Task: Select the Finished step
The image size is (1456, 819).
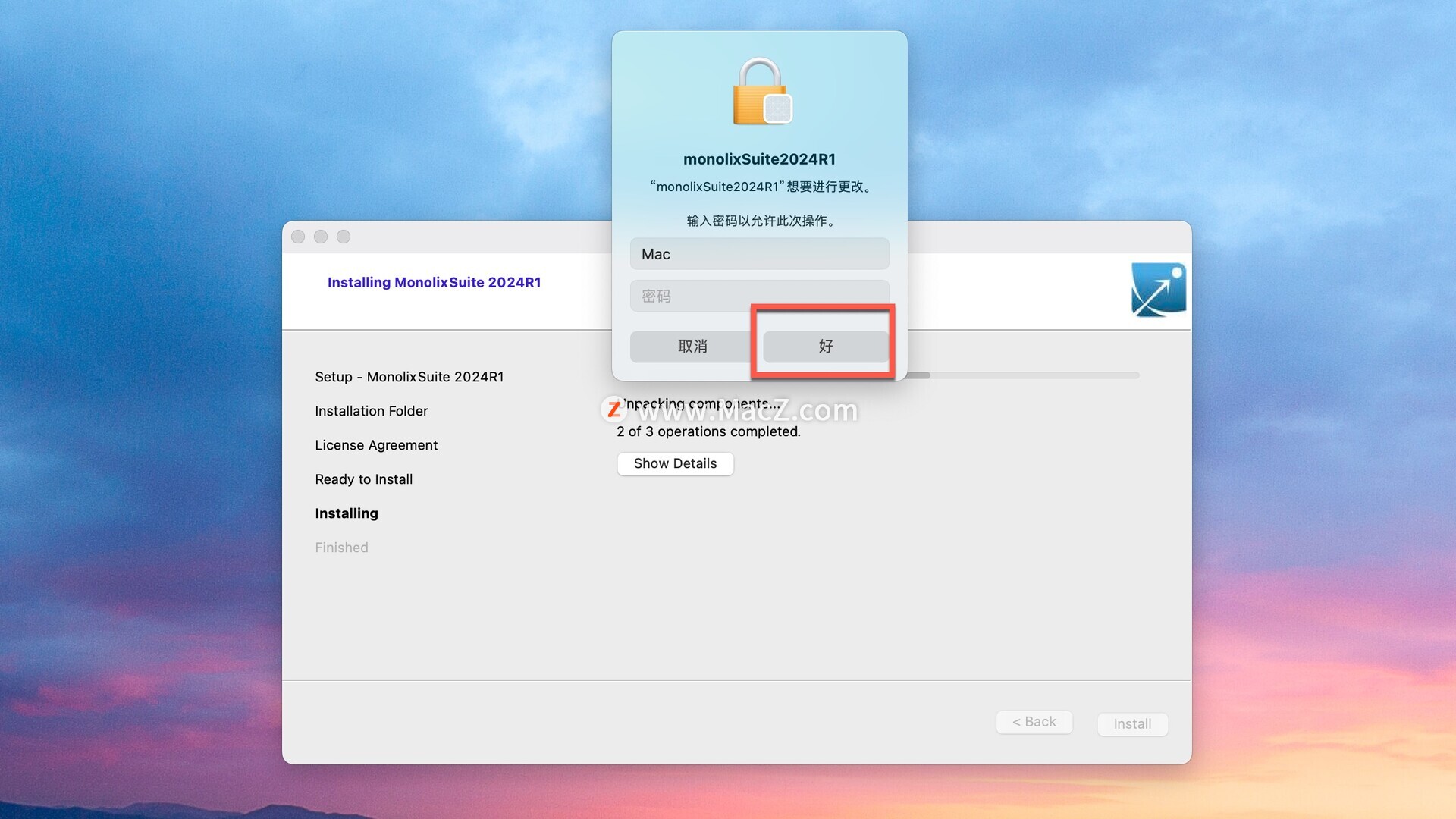Action: point(341,548)
